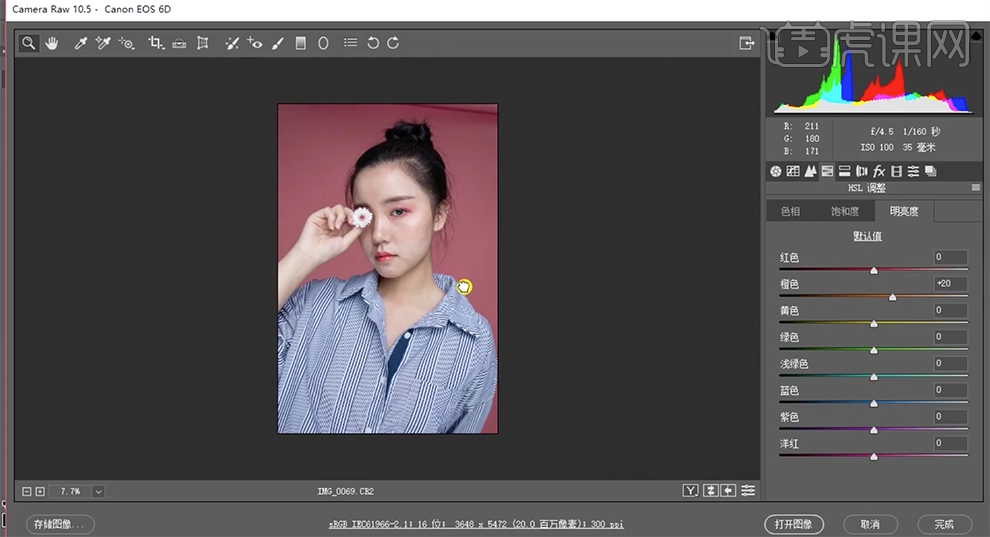
Task: Adjust the 蓝色 luminance slider
Action: tap(874, 403)
